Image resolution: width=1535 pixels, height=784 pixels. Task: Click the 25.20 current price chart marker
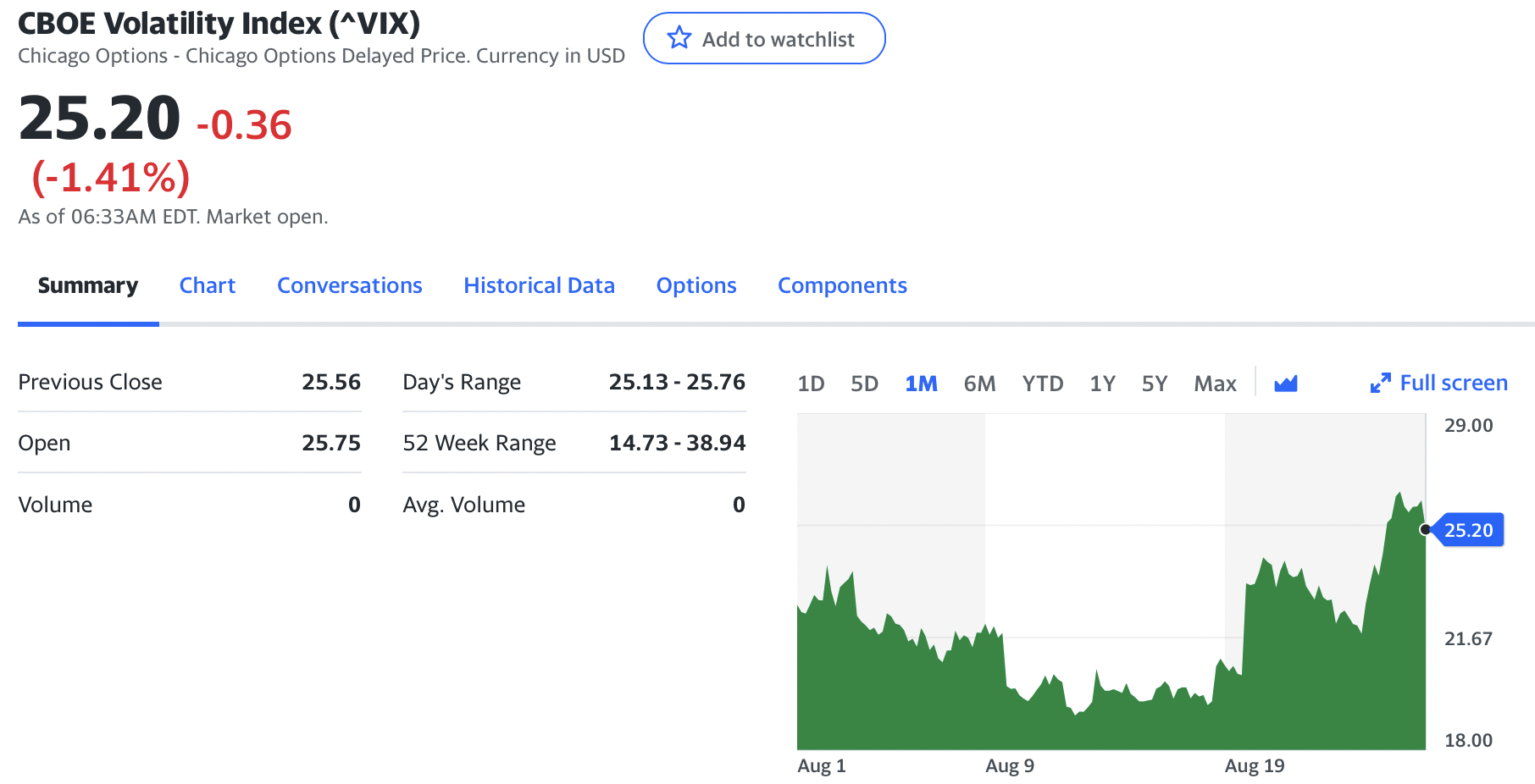click(1467, 530)
